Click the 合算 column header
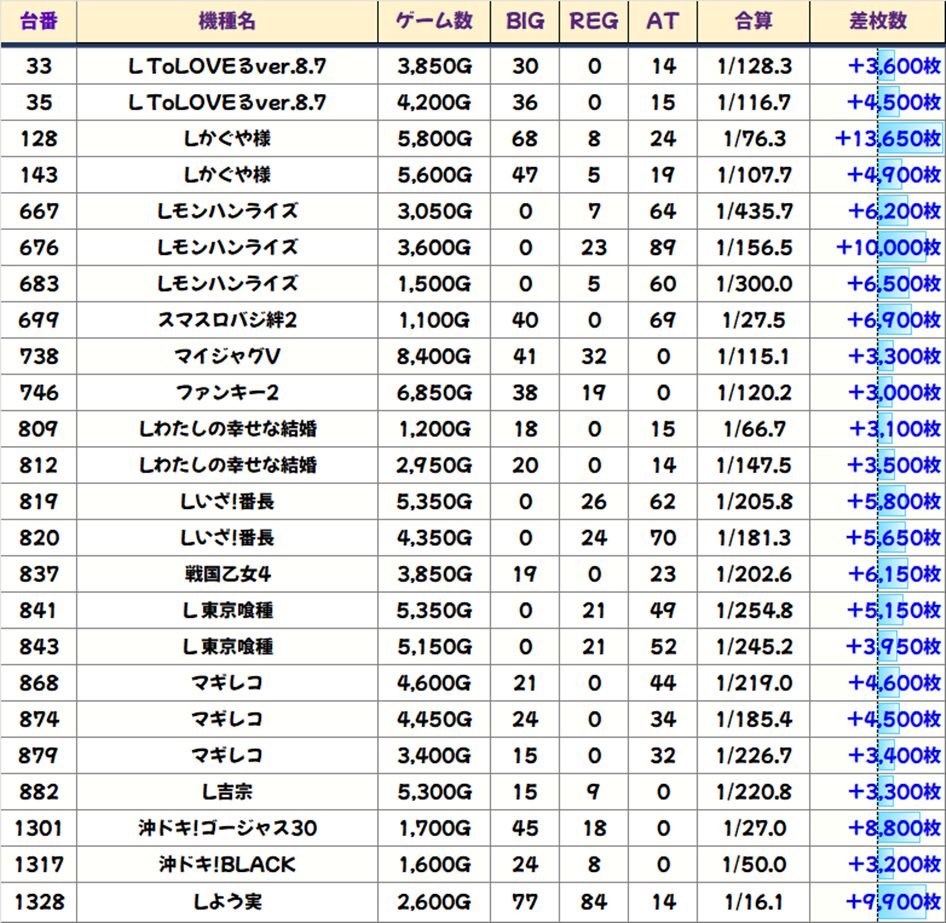Viewport: 946px width, 923px height. pyautogui.click(x=754, y=22)
